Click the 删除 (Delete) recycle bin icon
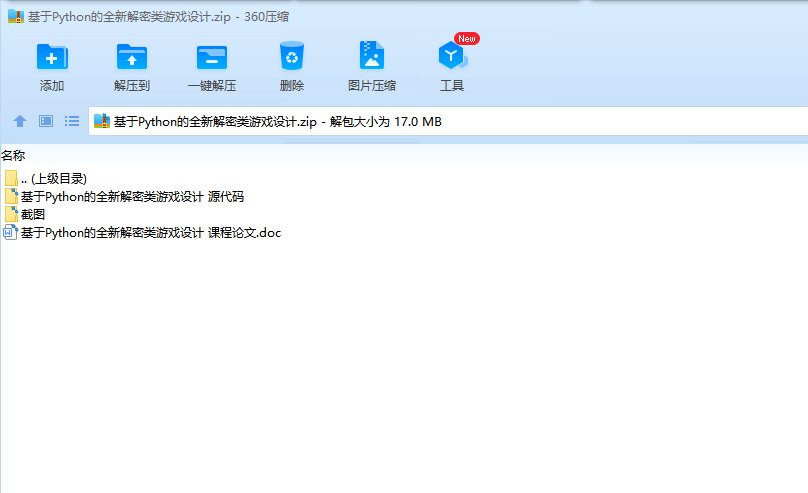 (x=292, y=56)
